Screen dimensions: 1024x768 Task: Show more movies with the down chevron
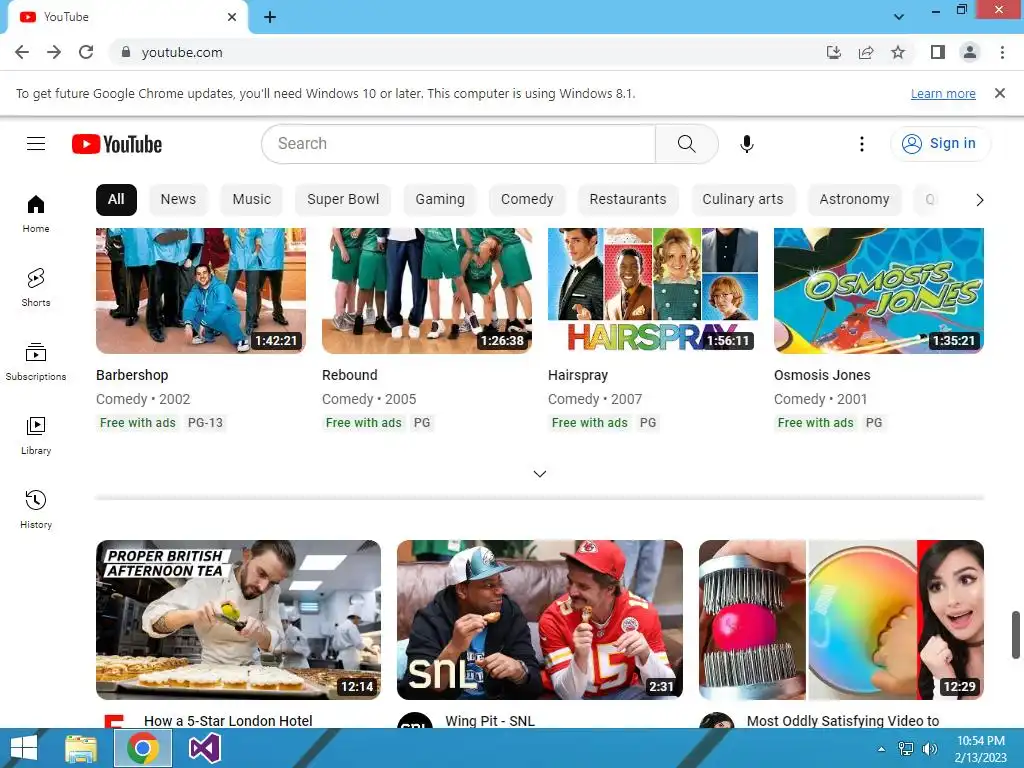[539, 473]
